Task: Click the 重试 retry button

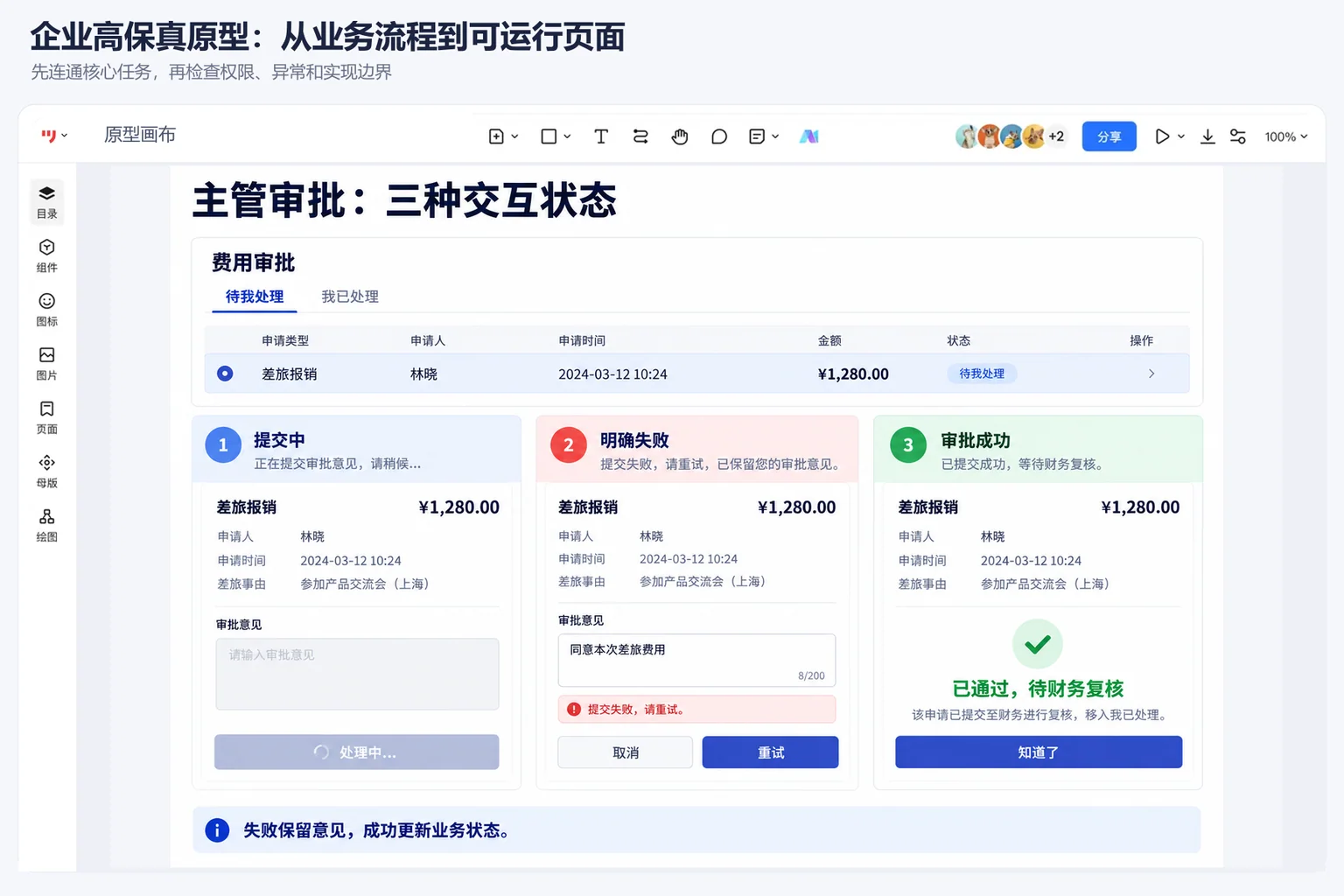Action: [x=771, y=752]
